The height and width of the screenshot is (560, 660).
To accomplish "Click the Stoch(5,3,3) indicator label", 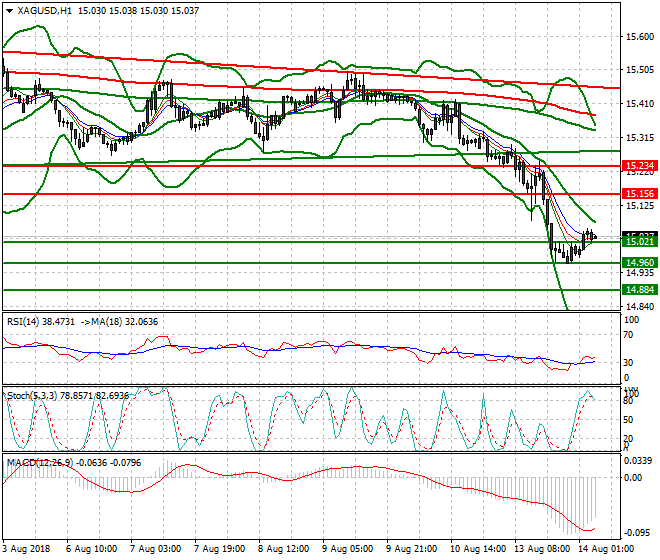I will tap(32, 396).
